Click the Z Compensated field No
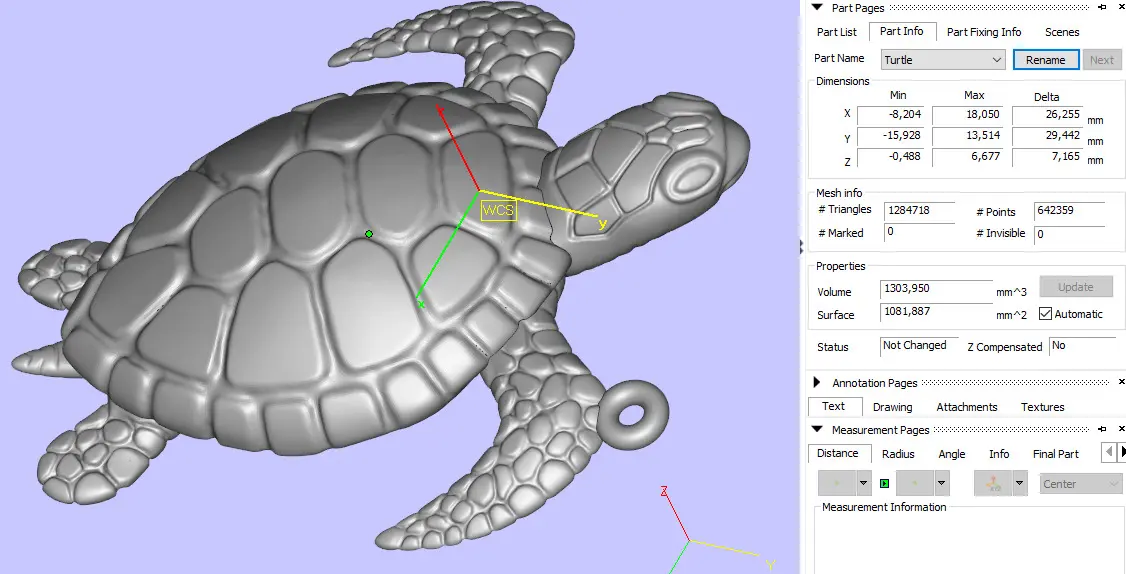 point(1082,346)
